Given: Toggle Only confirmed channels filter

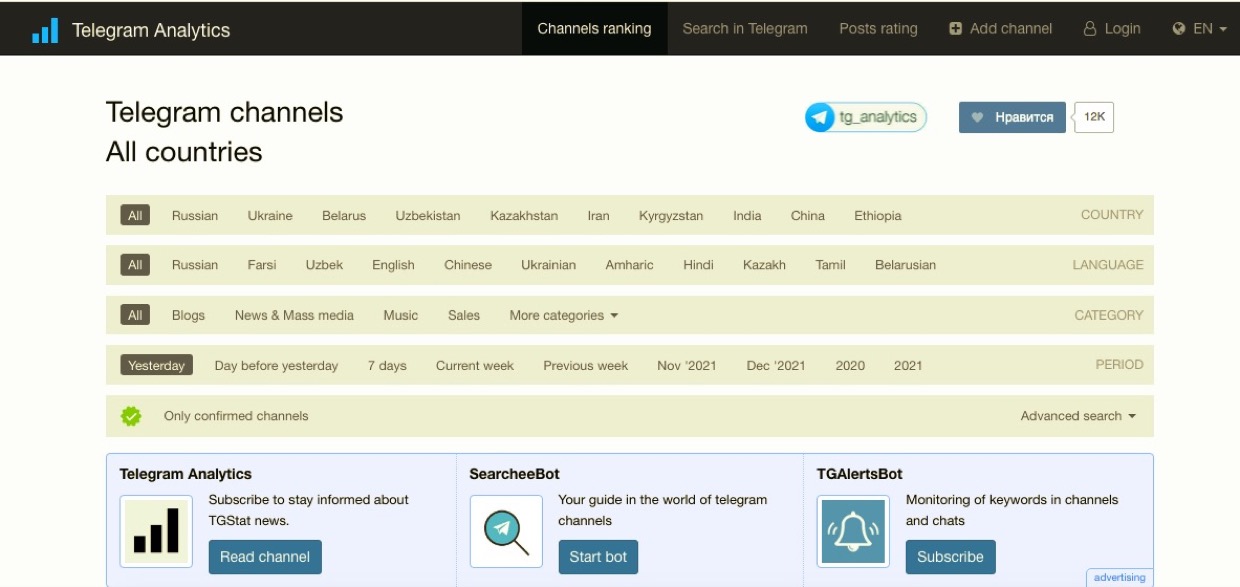Looking at the screenshot, I should click(236, 416).
